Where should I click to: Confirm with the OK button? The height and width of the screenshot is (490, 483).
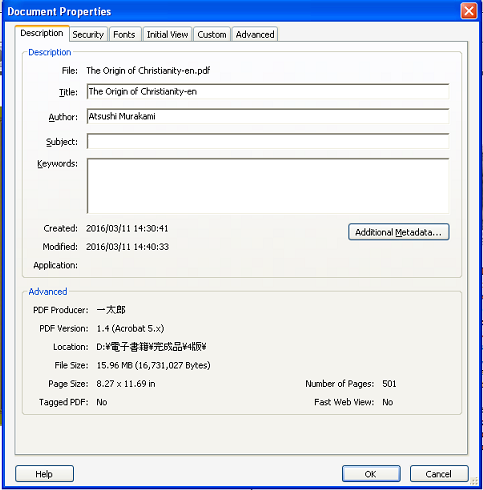point(371,474)
